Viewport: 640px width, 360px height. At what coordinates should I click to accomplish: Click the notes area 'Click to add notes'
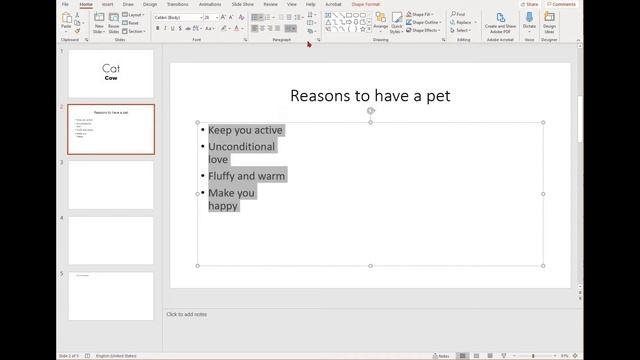pyautogui.click(x=187, y=314)
